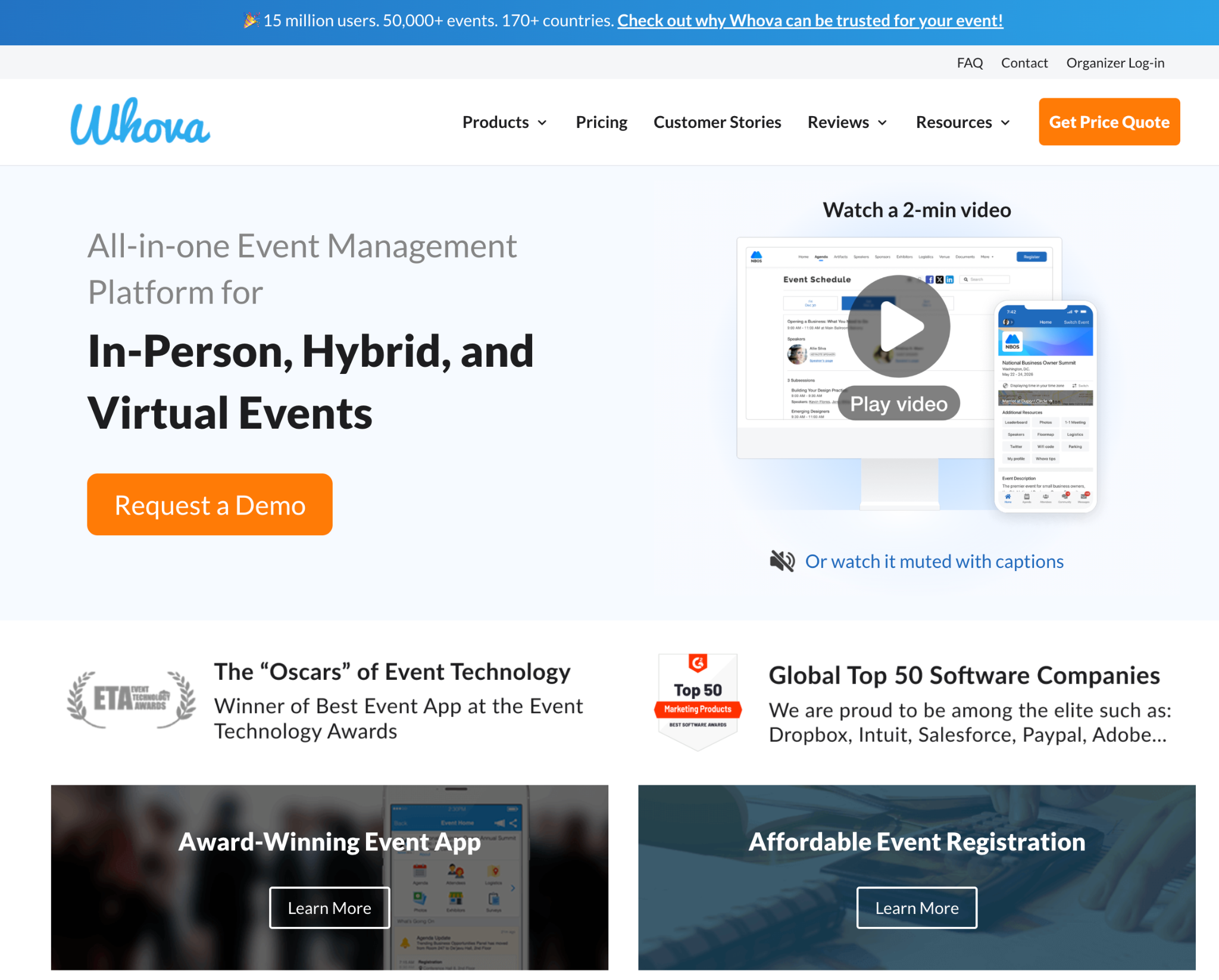Open the Reviews menu

tap(838, 122)
